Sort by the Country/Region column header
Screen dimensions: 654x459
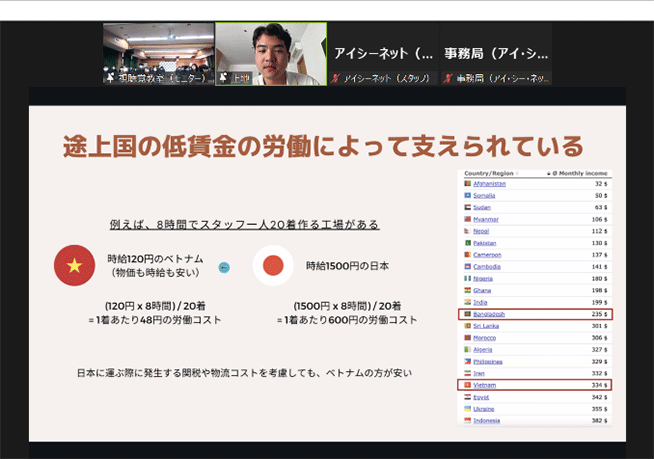coord(489,173)
